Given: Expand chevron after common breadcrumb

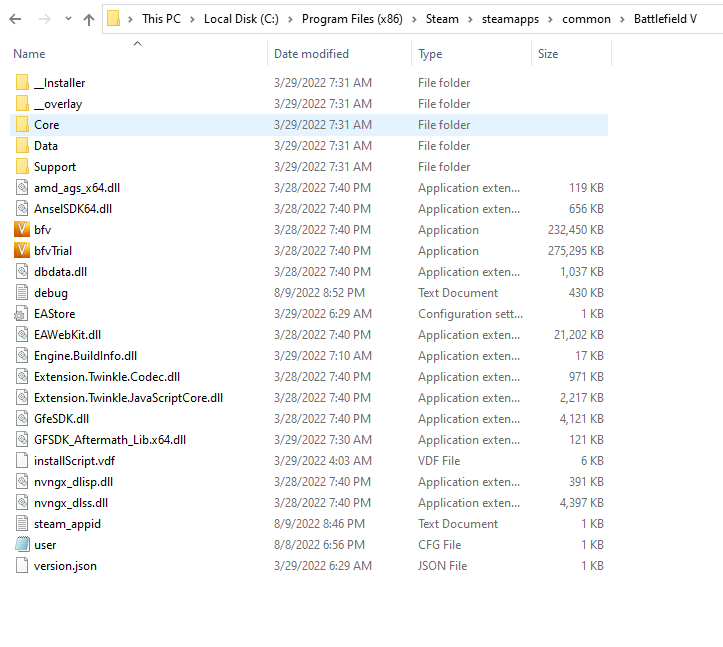Looking at the screenshot, I should click(x=622, y=19).
